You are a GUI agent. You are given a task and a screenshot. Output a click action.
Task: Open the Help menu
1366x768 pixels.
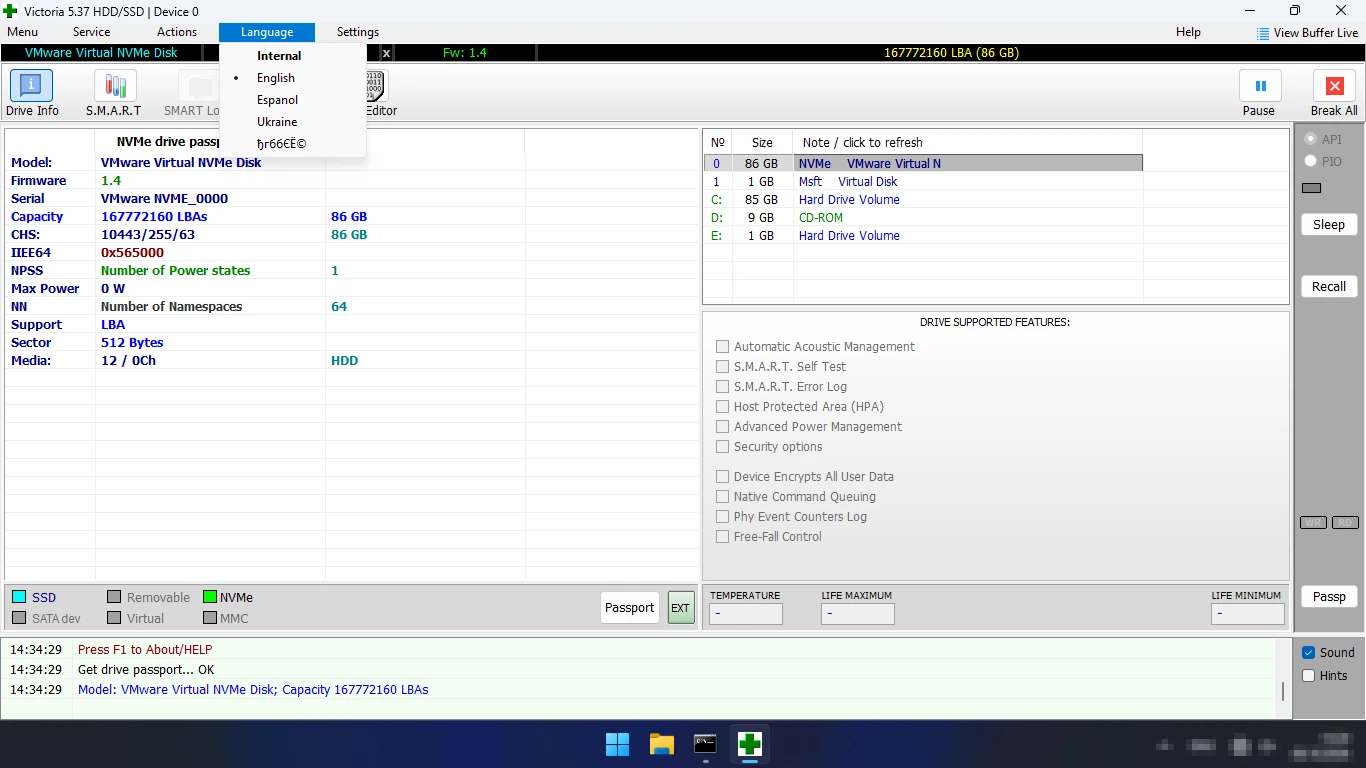[1188, 32]
